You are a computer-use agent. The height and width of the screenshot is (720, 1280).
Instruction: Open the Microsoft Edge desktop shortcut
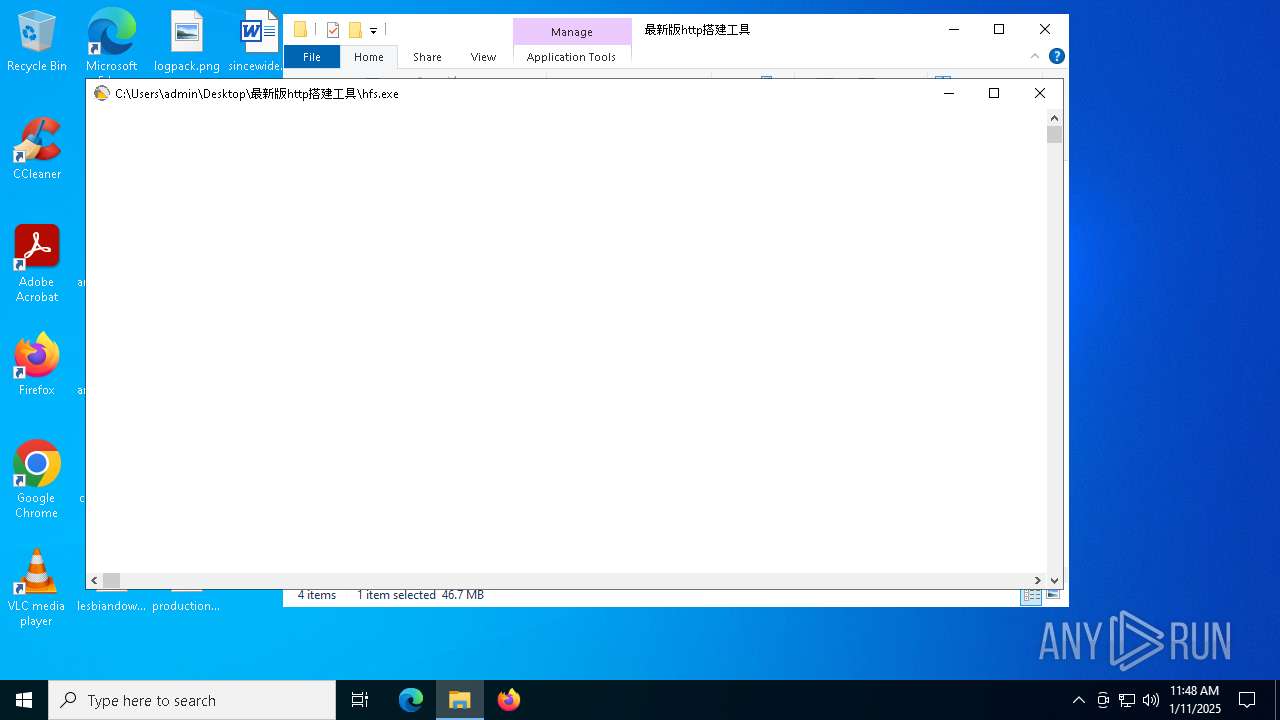click(111, 41)
